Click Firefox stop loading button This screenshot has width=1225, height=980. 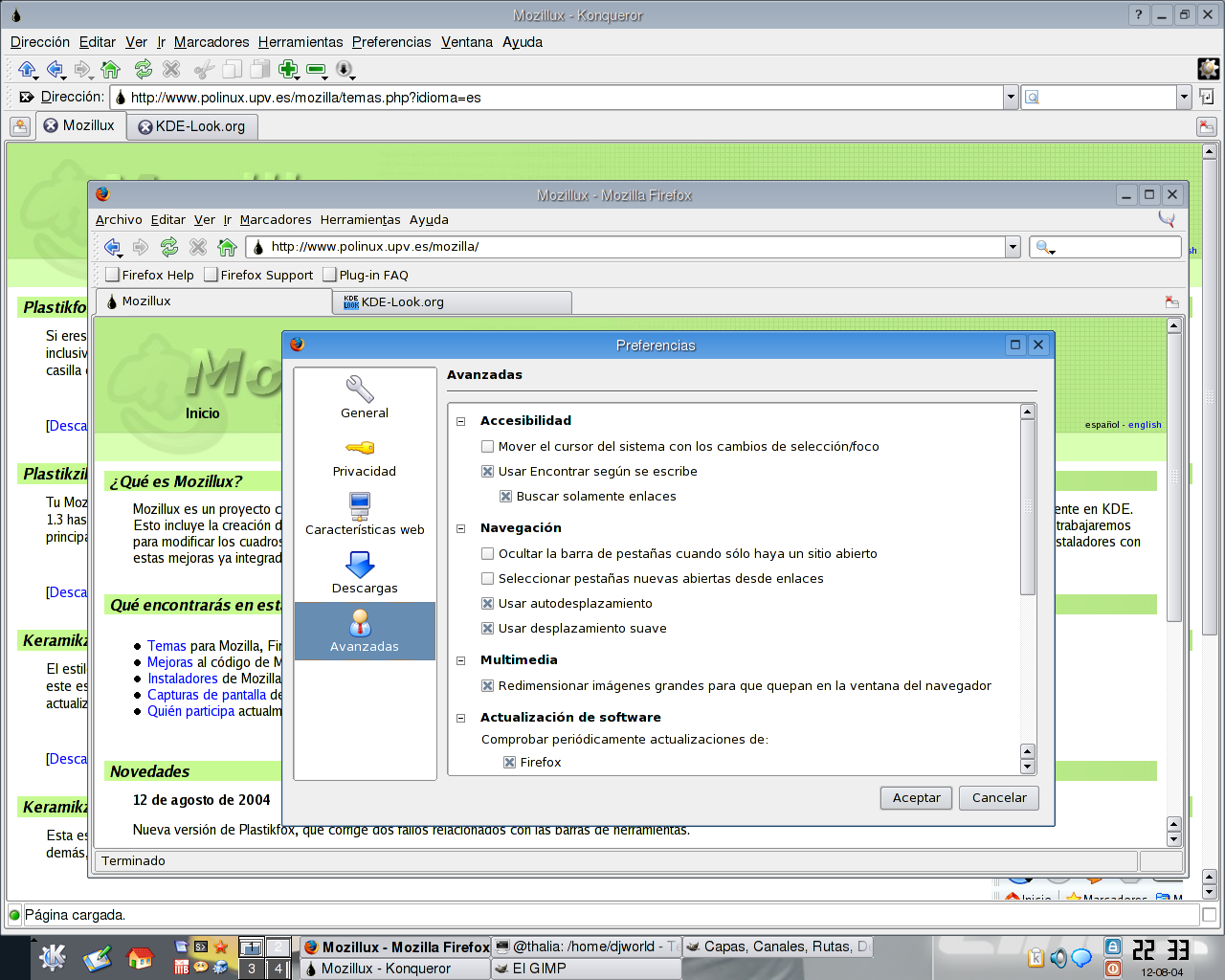click(198, 247)
